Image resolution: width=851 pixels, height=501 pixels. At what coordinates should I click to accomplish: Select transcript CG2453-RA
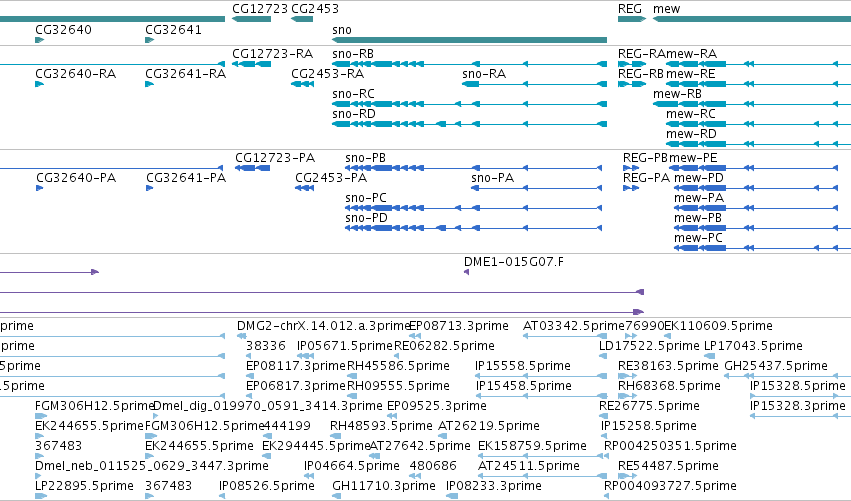328,74
